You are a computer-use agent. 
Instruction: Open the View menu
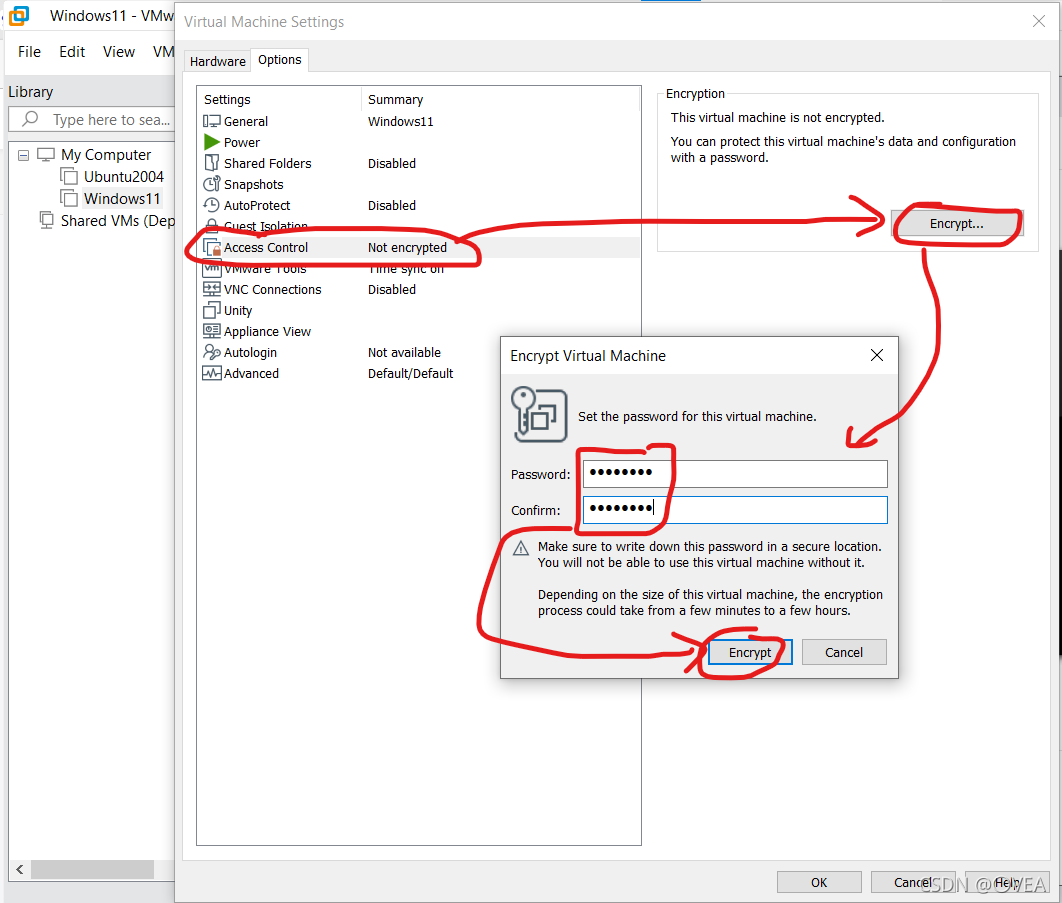pos(119,51)
